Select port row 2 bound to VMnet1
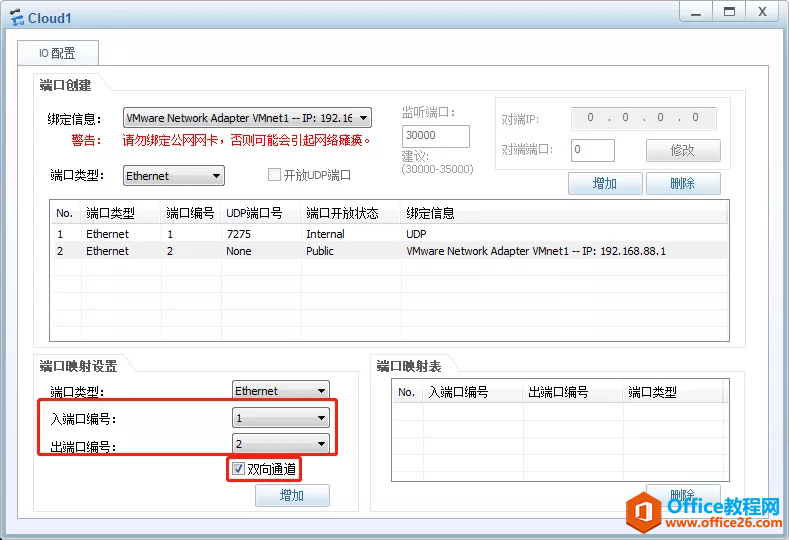789x540 pixels. point(389,251)
